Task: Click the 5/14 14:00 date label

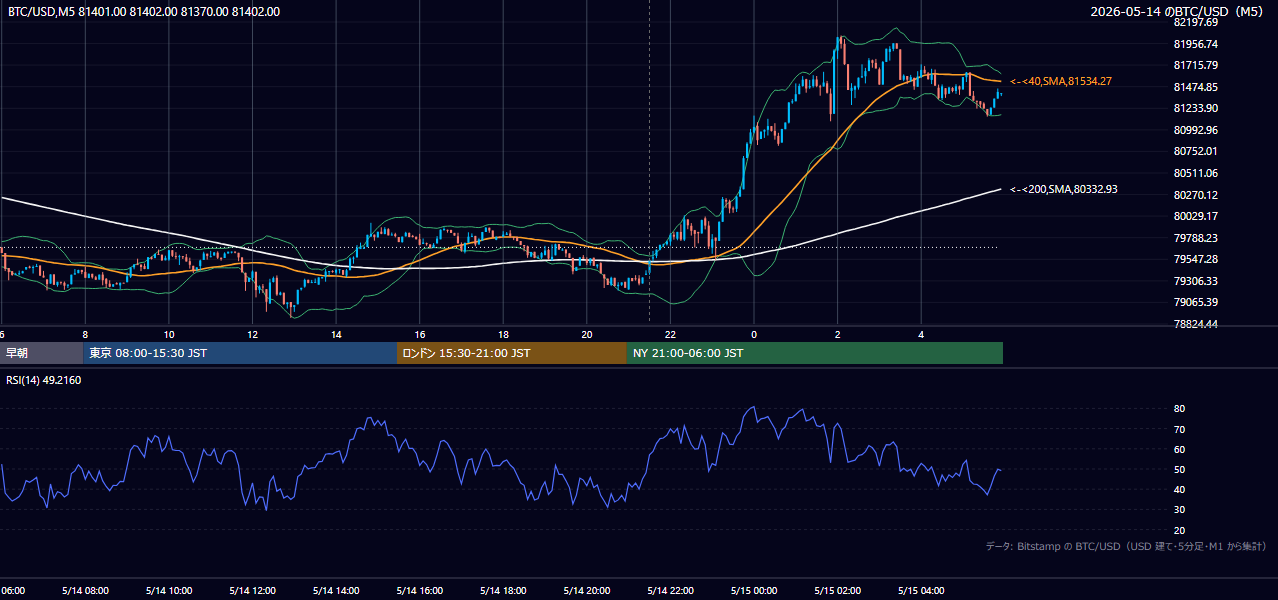Action: tap(336, 590)
